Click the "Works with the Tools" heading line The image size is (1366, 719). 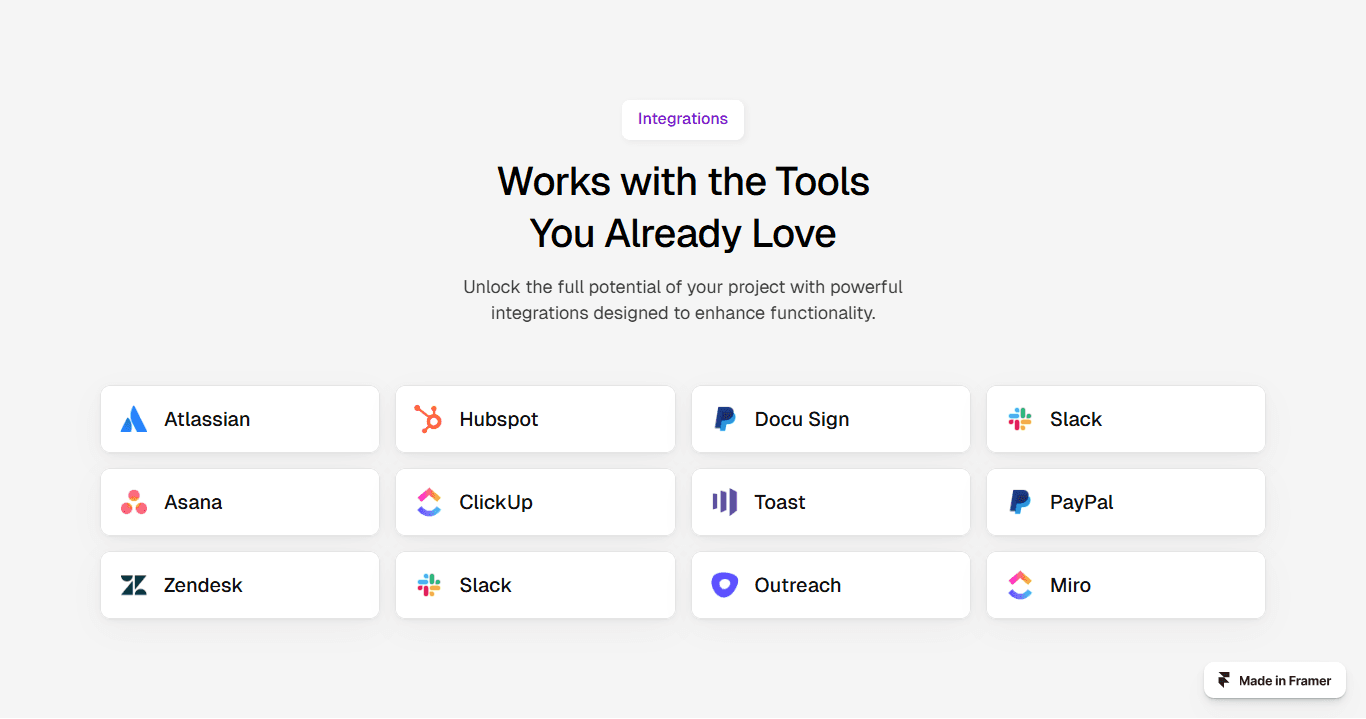683,181
